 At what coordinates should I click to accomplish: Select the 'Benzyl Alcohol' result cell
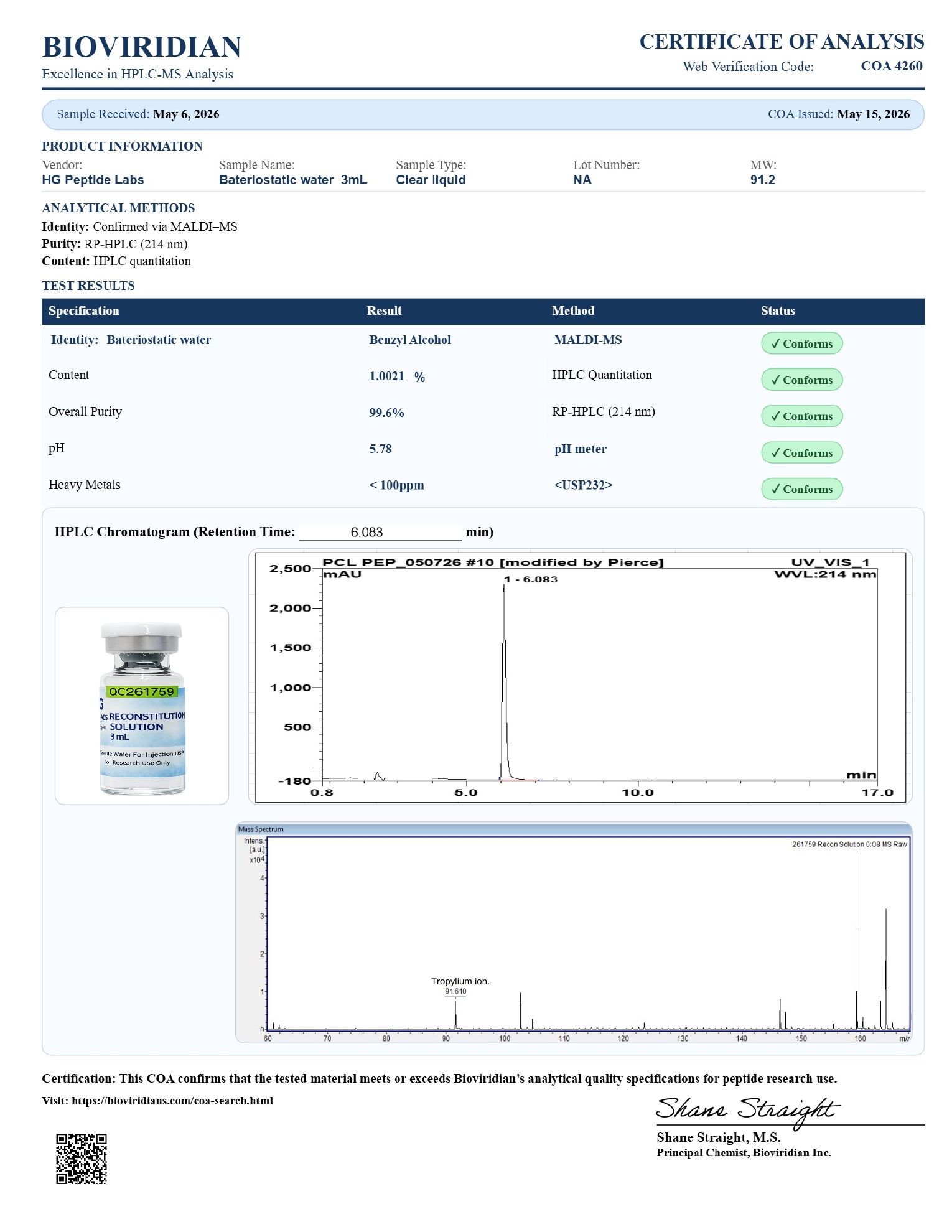(410, 340)
